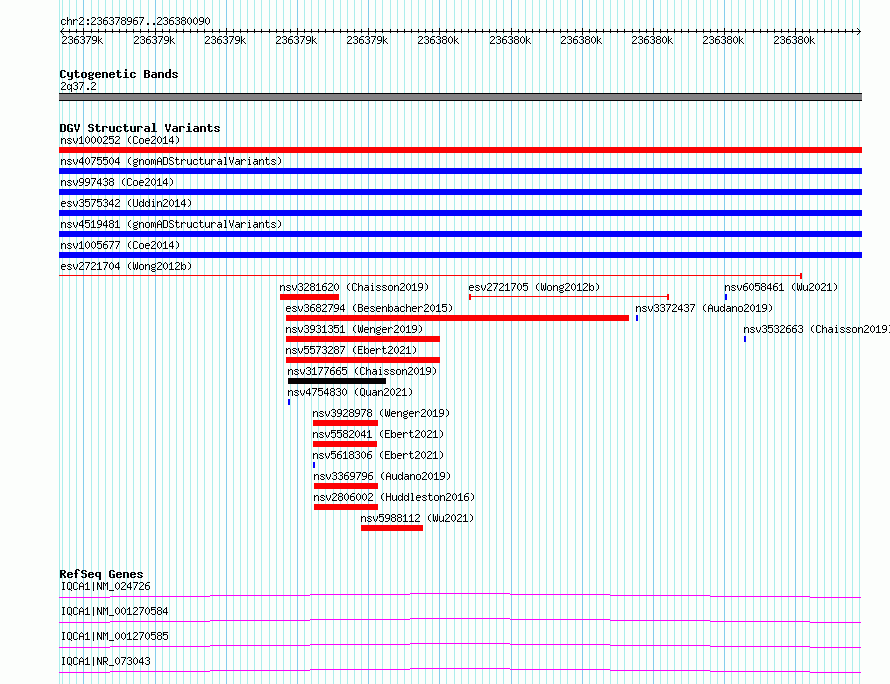Click the nsv1000252 (Coe2014) red variant bar
This screenshot has height=684, width=890.
tap(460, 150)
